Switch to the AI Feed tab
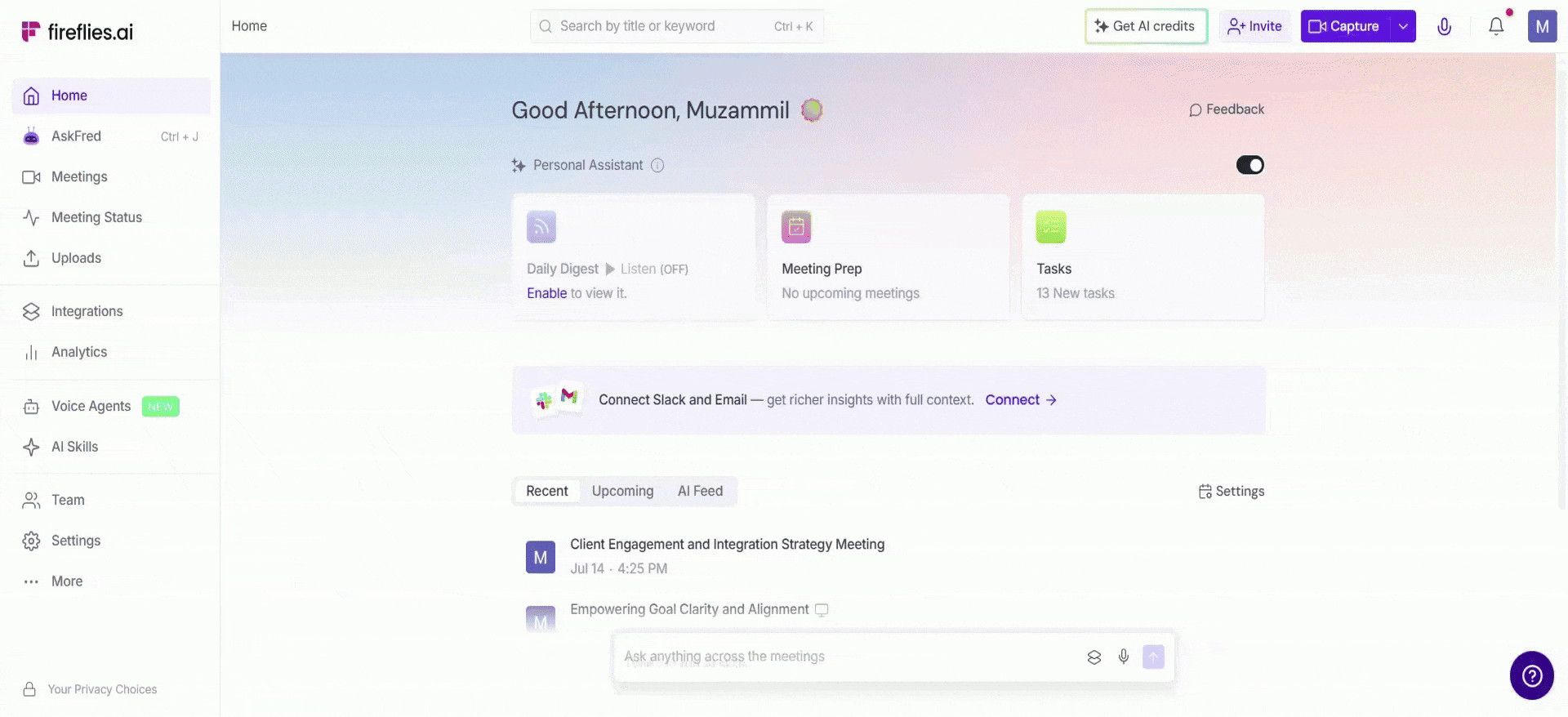1568x717 pixels. [x=700, y=491]
